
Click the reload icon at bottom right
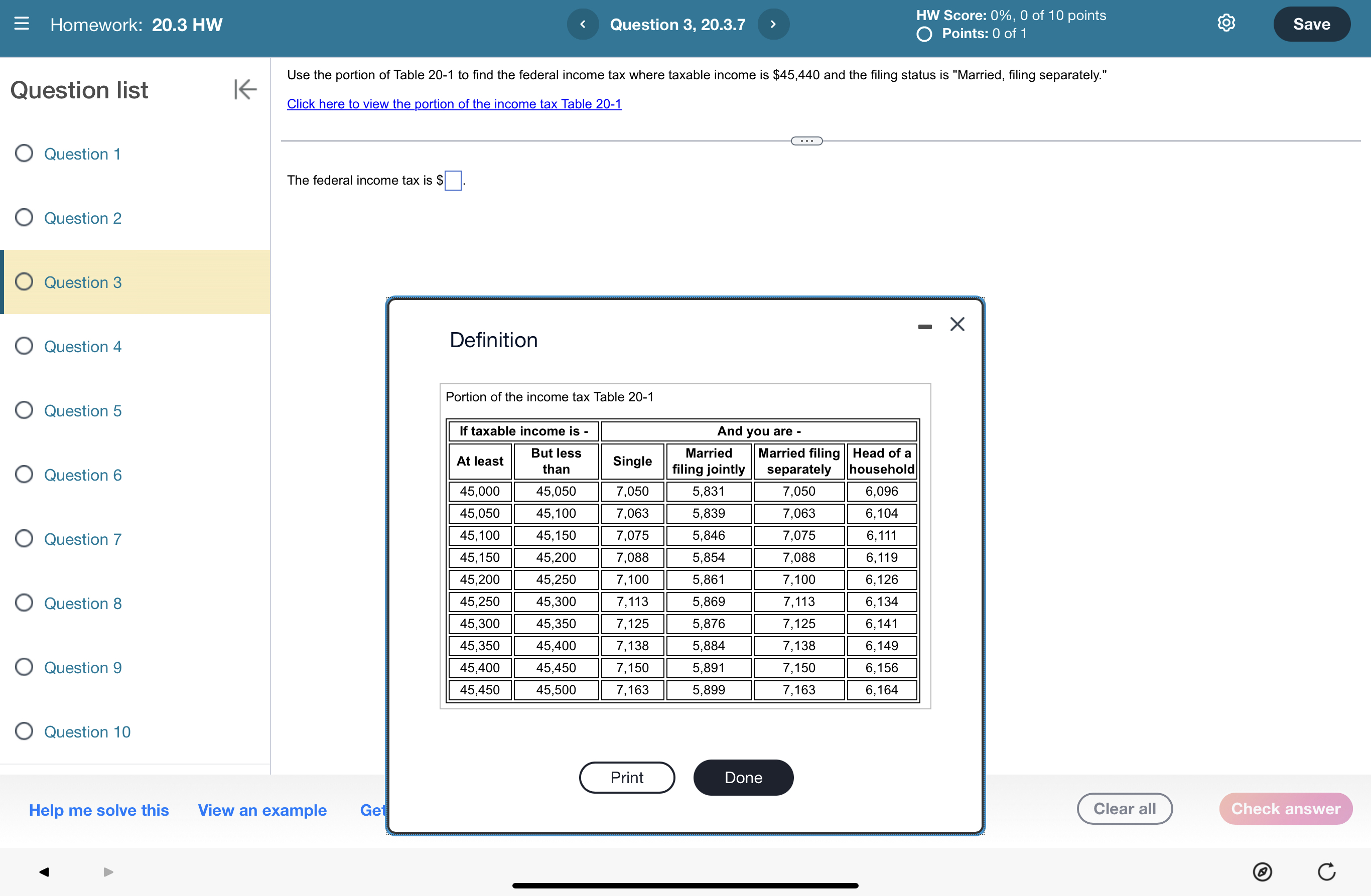click(1326, 871)
